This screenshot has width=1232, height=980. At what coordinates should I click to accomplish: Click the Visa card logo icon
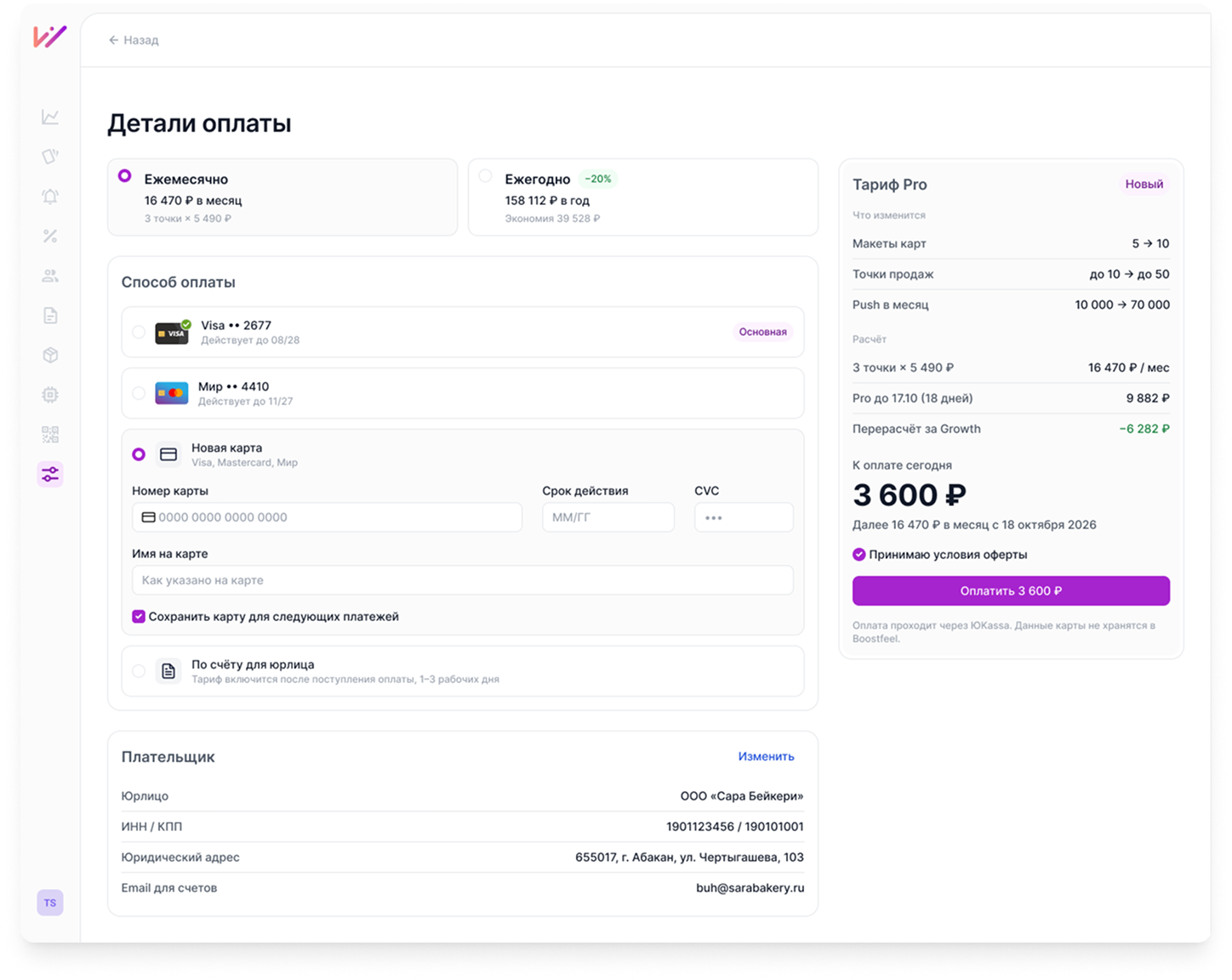pyautogui.click(x=173, y=332)
